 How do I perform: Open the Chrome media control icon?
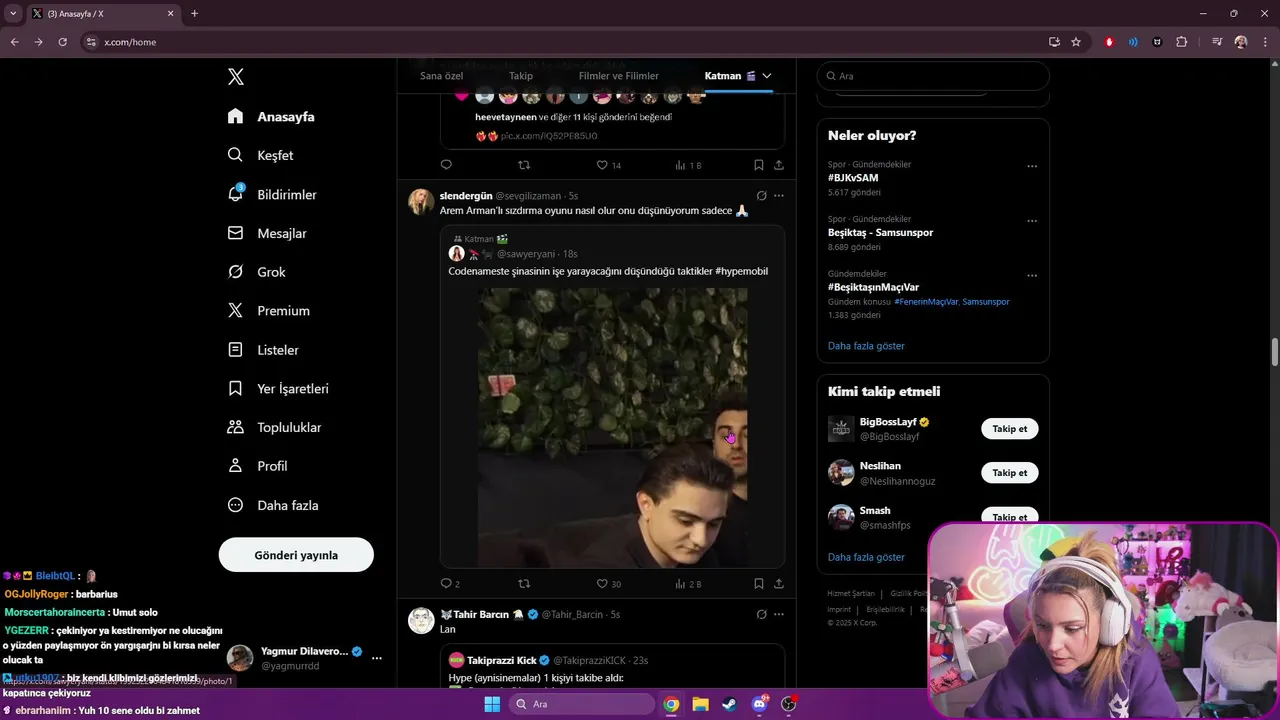pos(1217,42)
